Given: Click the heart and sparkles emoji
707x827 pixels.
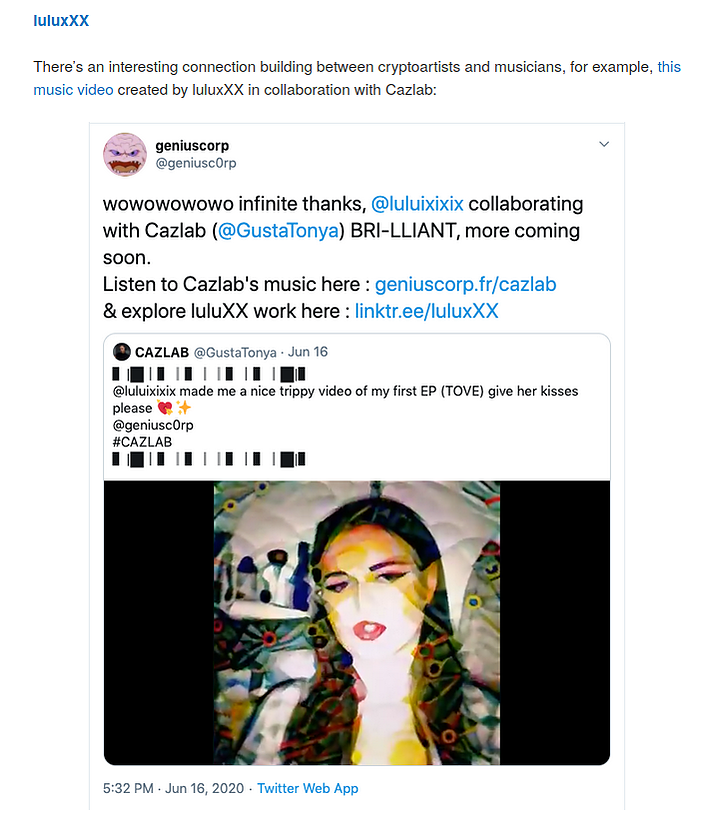Looking at the screenshot, I should pos(174,408).
